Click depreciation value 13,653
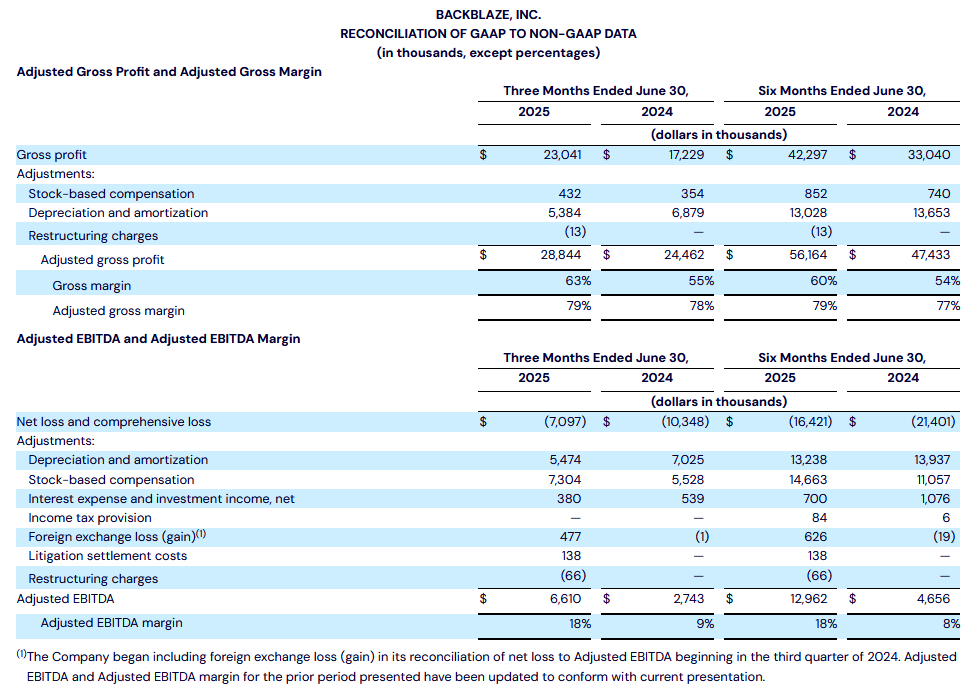Screen dimensions: 972x686 tap(932, 213)
